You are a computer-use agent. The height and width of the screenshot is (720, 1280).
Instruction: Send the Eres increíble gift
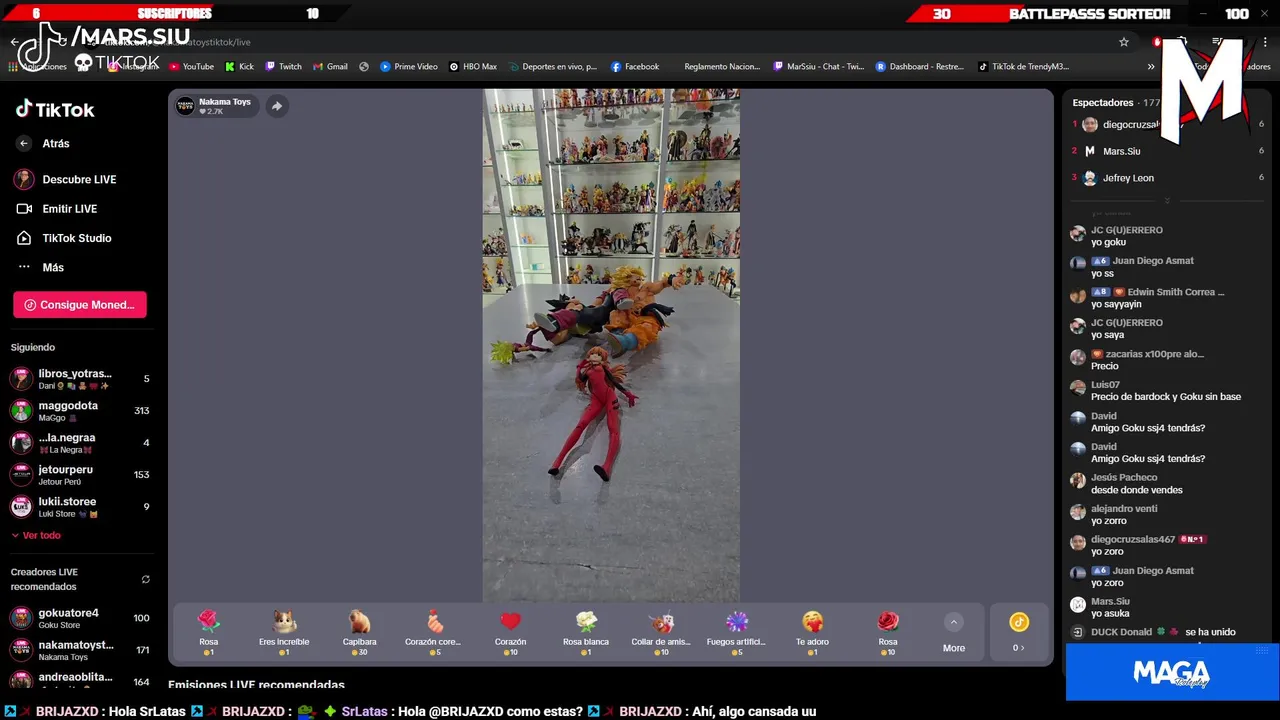coord(284,633)
